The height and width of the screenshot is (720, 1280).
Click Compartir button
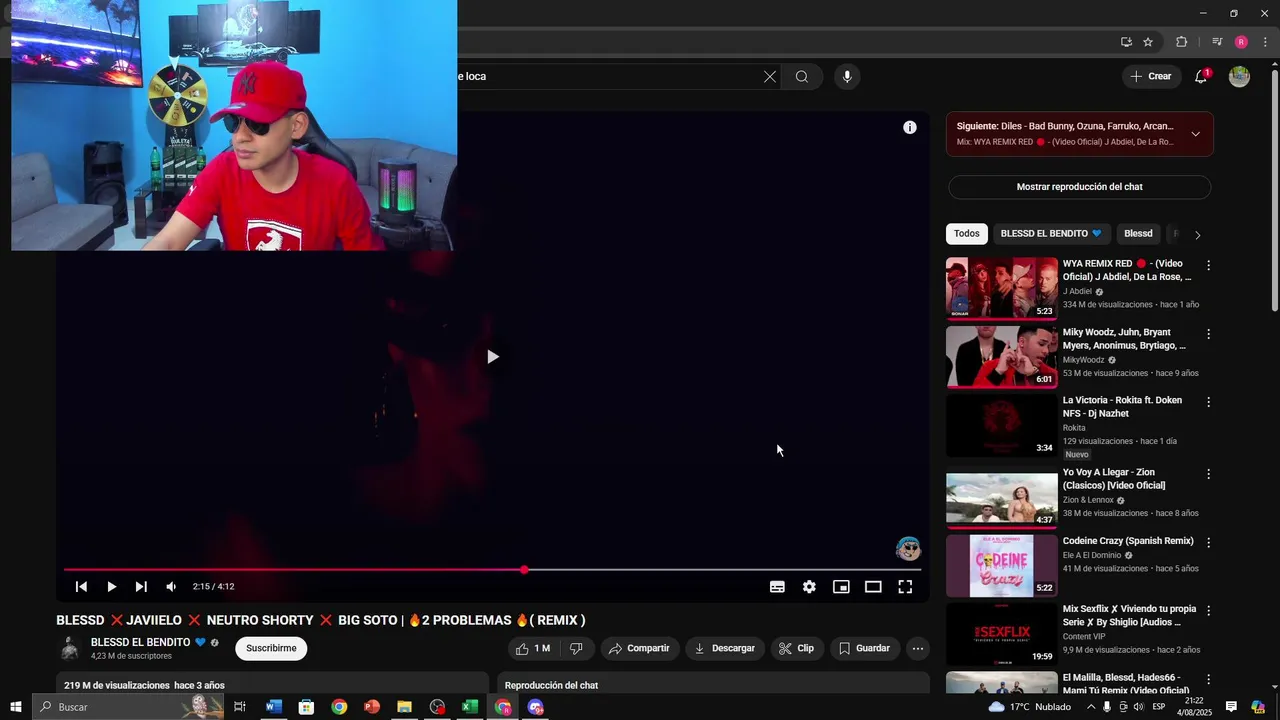[x=639, y=648]
